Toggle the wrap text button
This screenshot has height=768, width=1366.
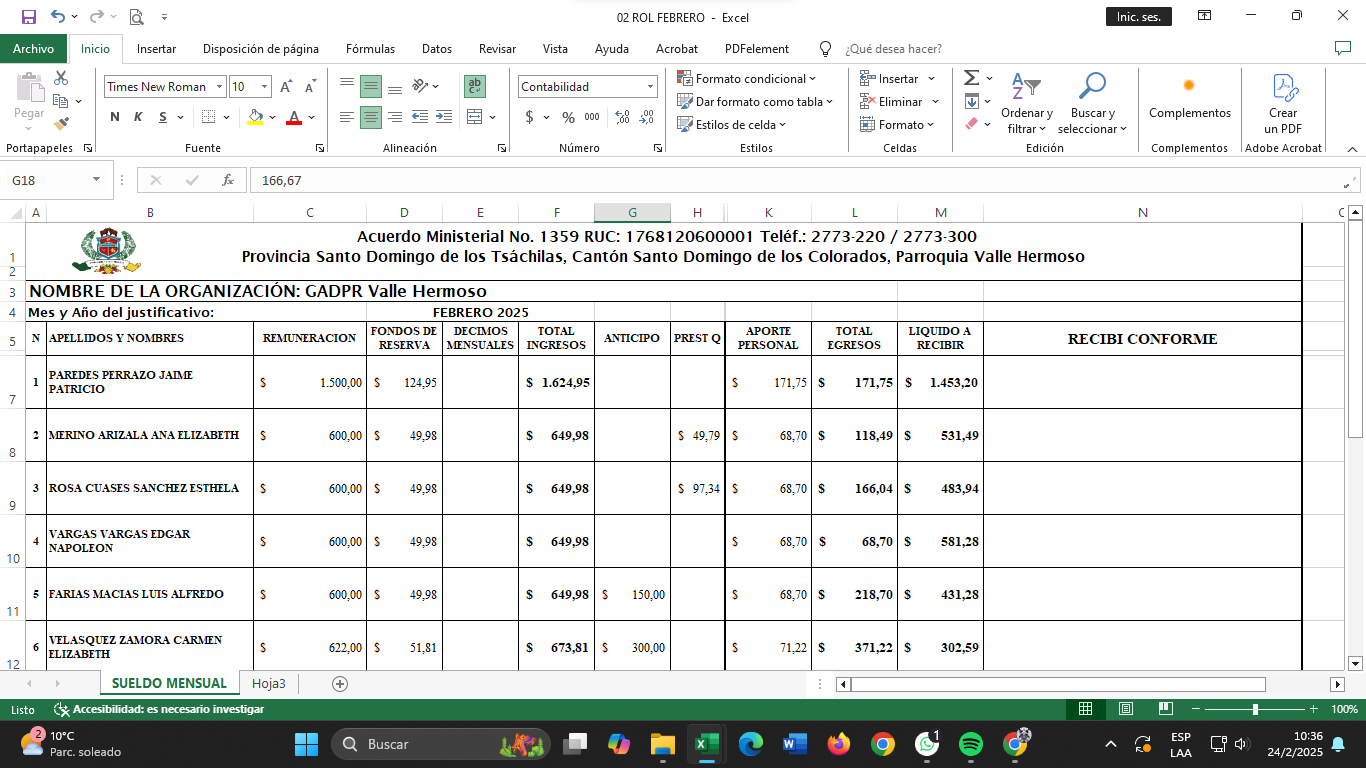pos(475,87)
